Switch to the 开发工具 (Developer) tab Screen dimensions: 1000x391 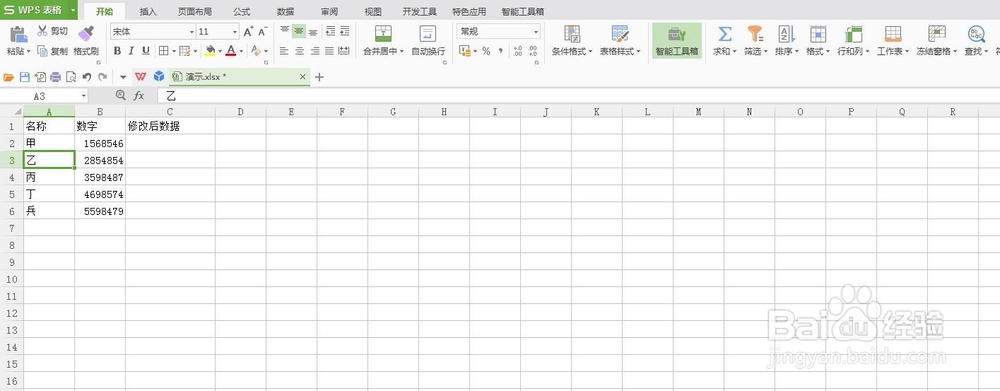pos(420,11)
